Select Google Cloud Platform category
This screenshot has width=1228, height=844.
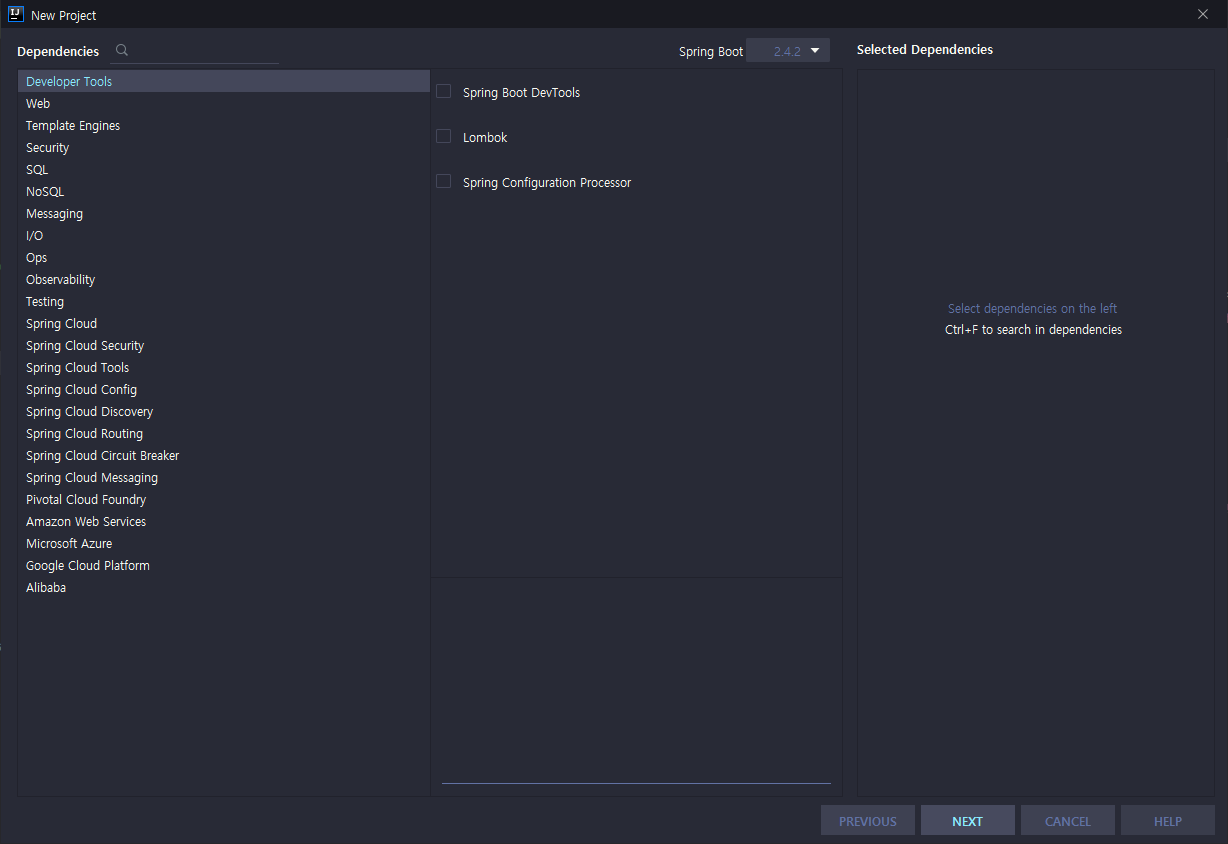coord(224,566)
